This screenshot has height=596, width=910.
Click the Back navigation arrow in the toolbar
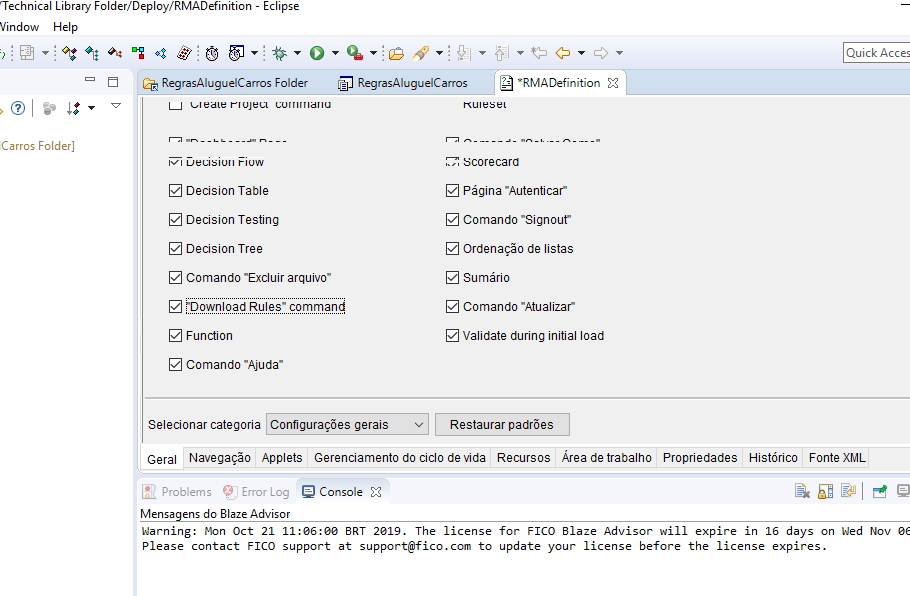(562, 52)
